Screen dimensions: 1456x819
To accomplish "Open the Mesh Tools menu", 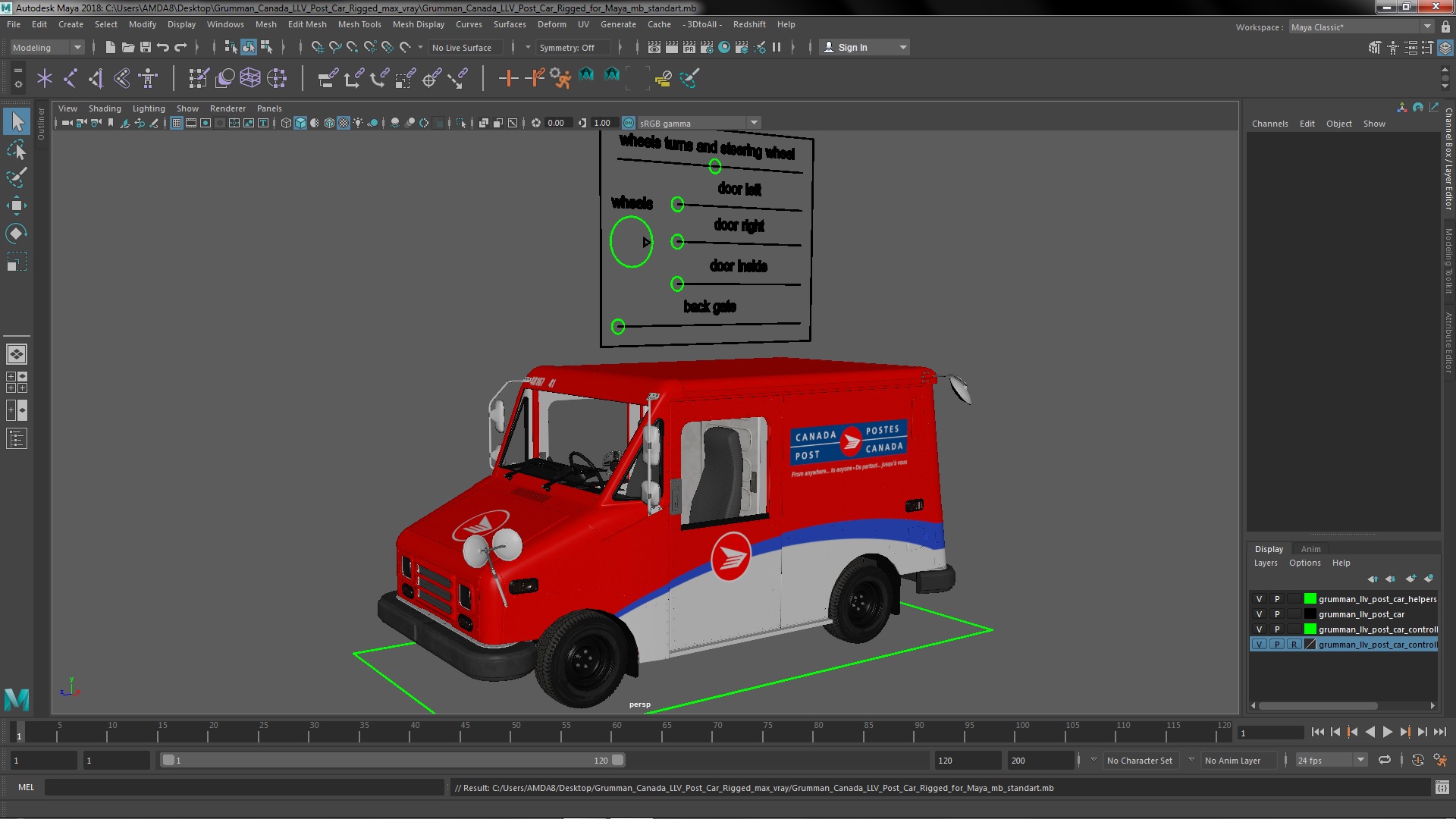I will [x=359, y=24].
